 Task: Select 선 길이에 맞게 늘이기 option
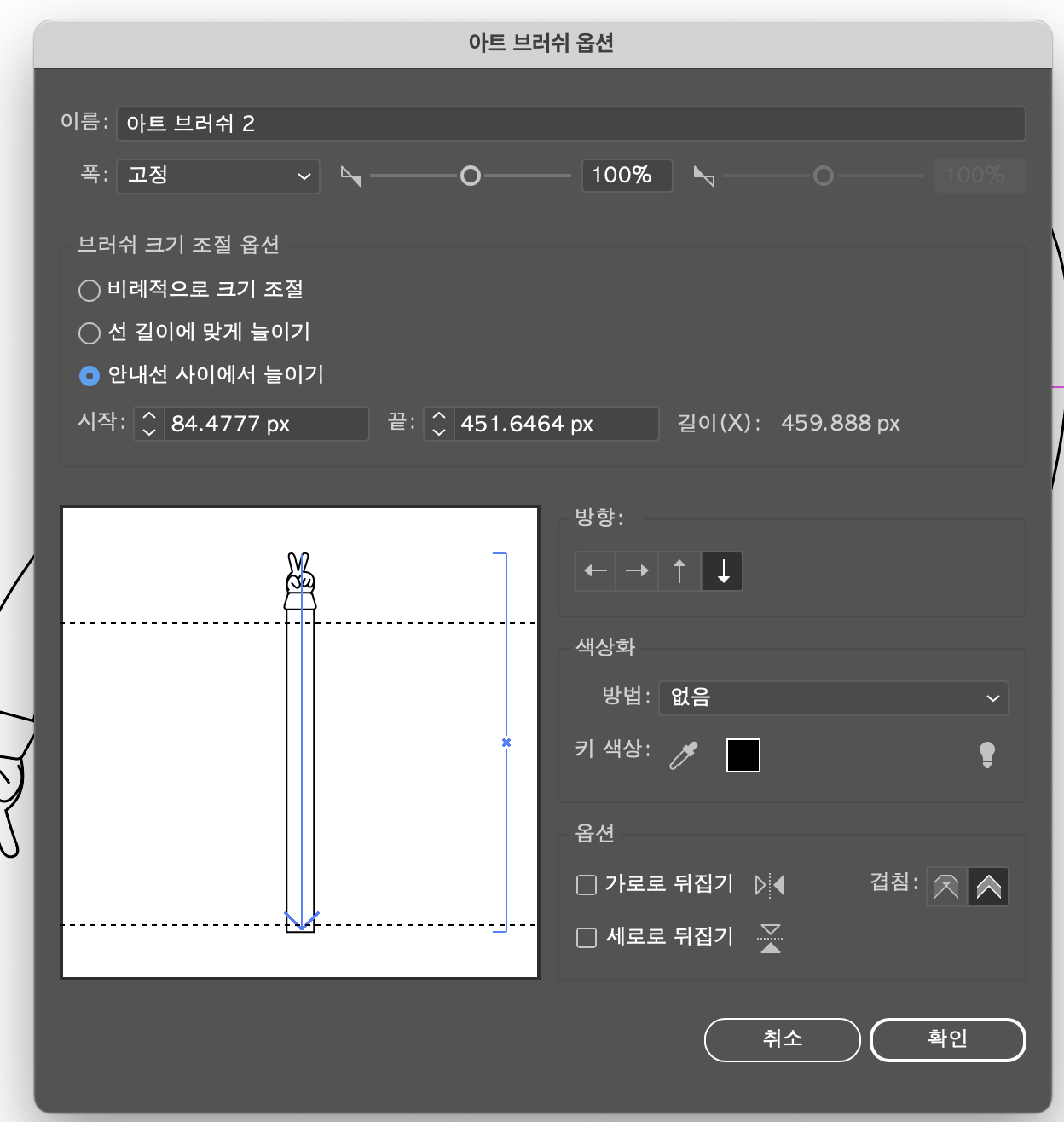[89, 333]
